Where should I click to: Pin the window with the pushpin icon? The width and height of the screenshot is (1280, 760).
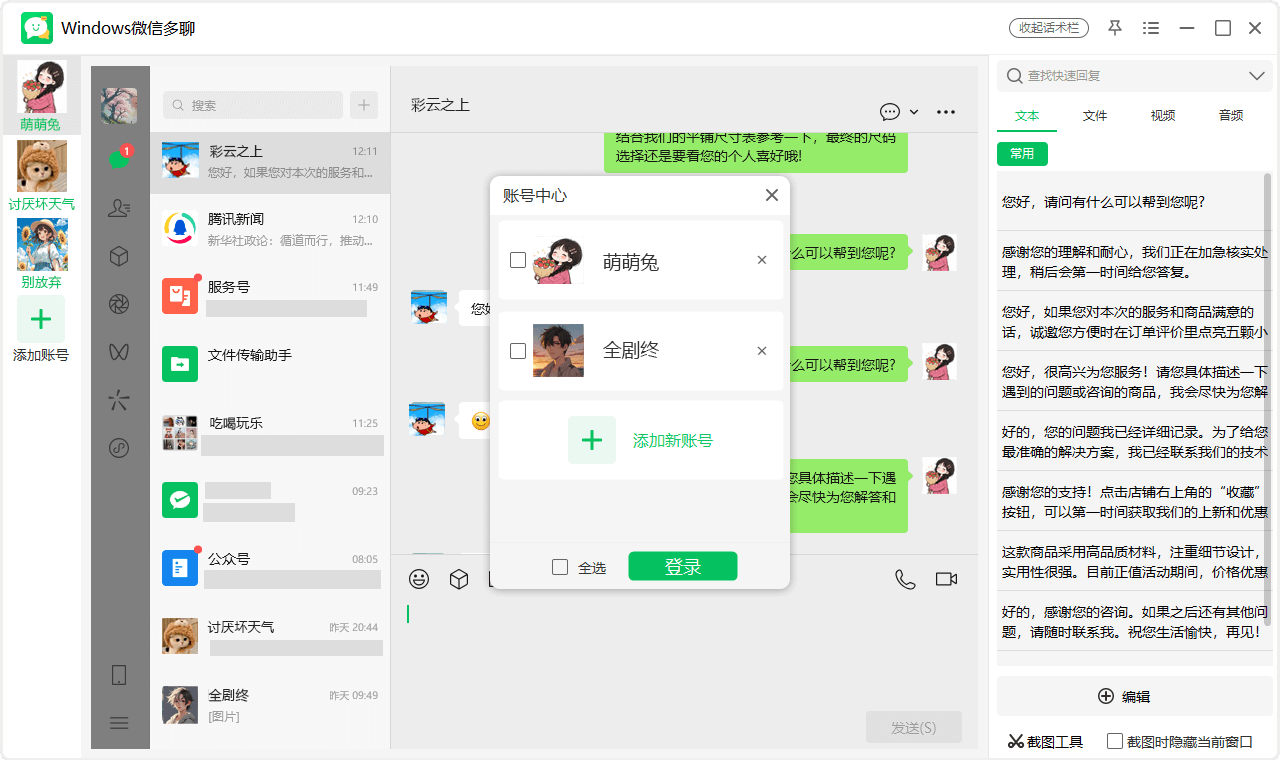1115,28
